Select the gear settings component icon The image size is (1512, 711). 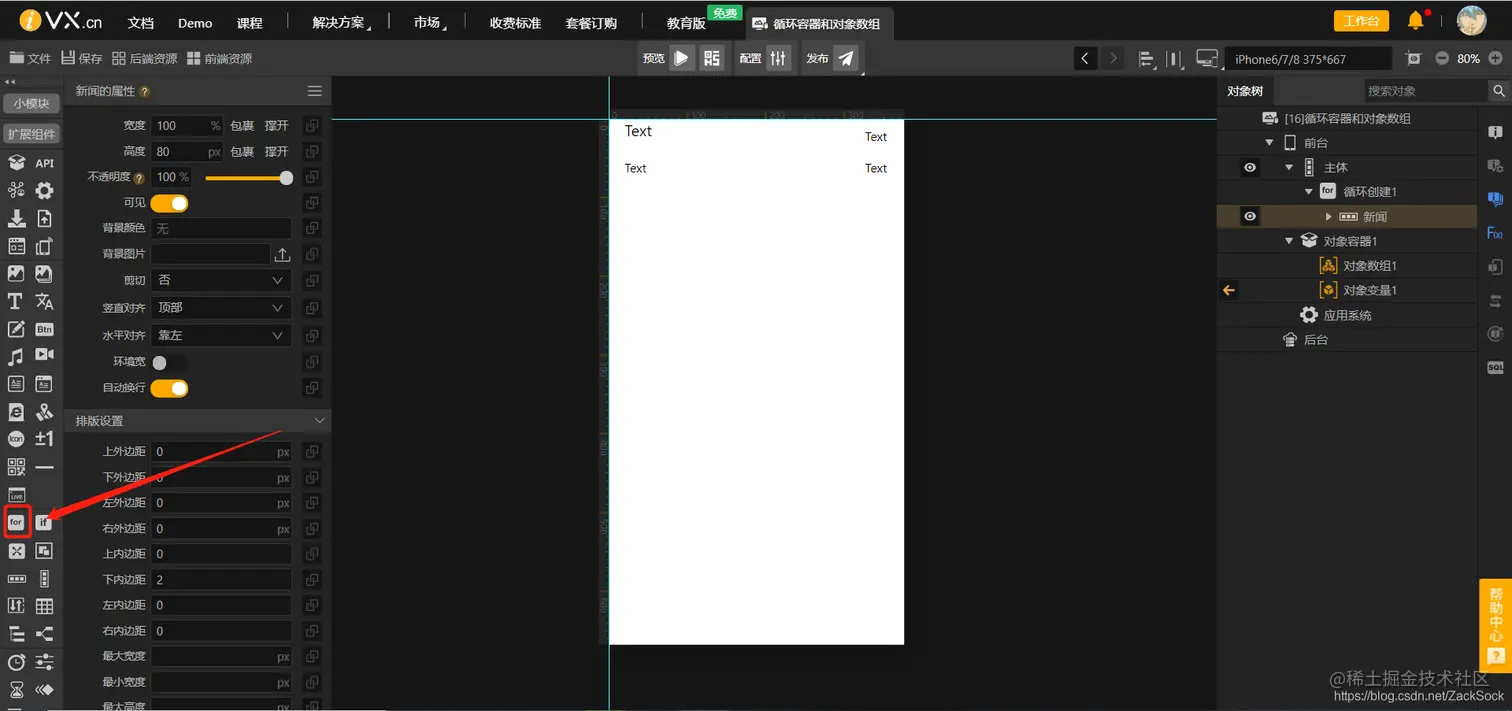coord(44,190)
